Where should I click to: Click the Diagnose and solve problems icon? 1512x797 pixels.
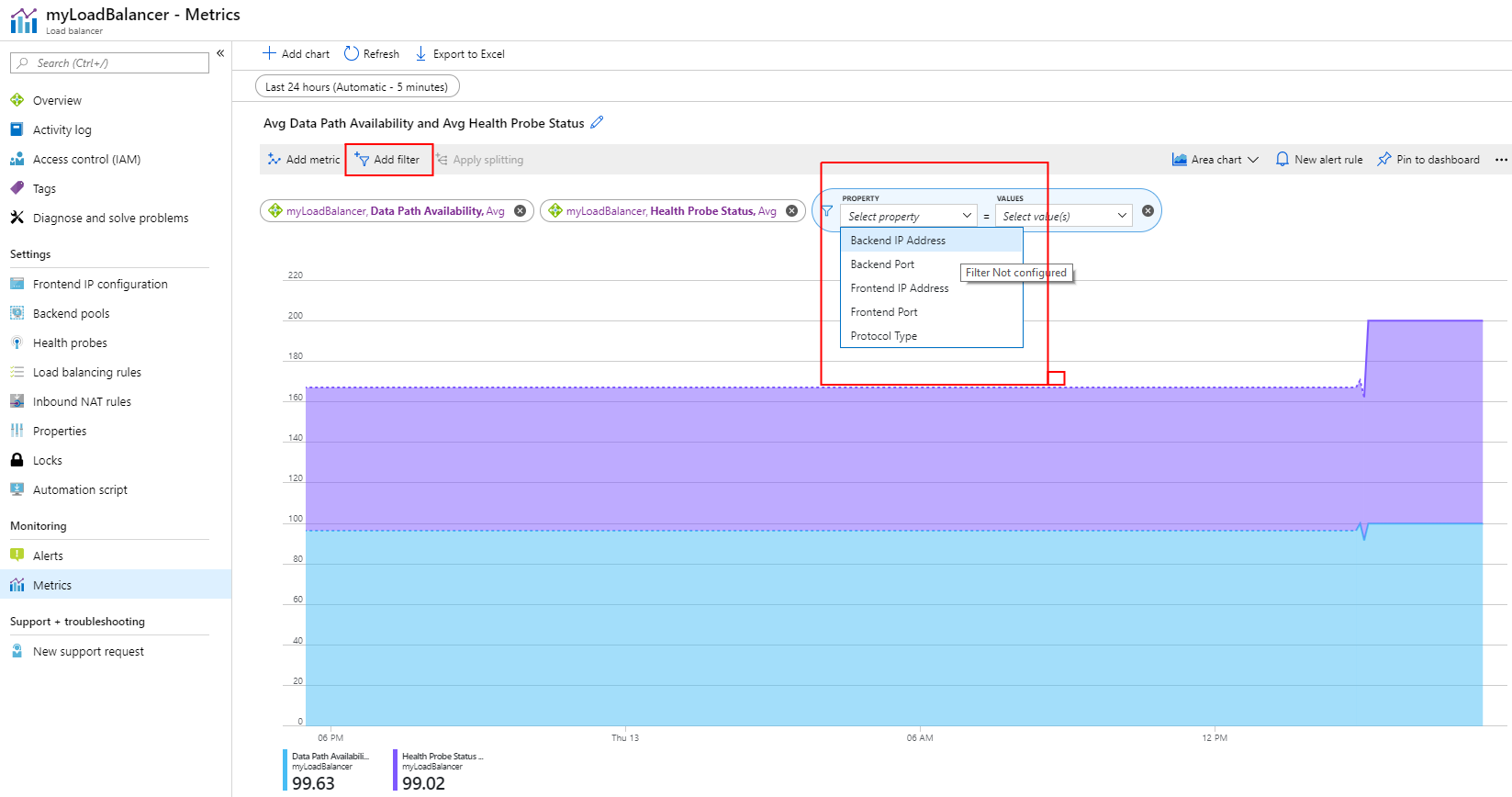(x=17, y=218)
